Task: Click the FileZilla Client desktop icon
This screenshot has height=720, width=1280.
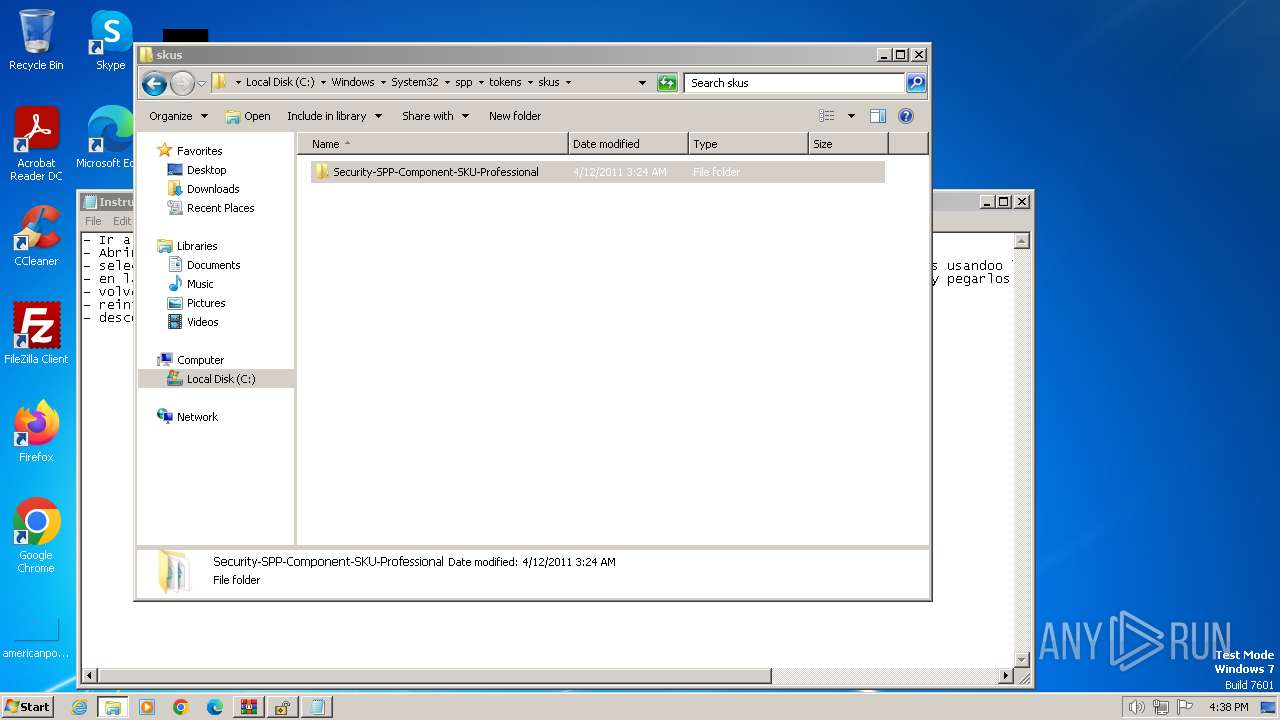Action: pyautogui.click(x=36, y=333)
